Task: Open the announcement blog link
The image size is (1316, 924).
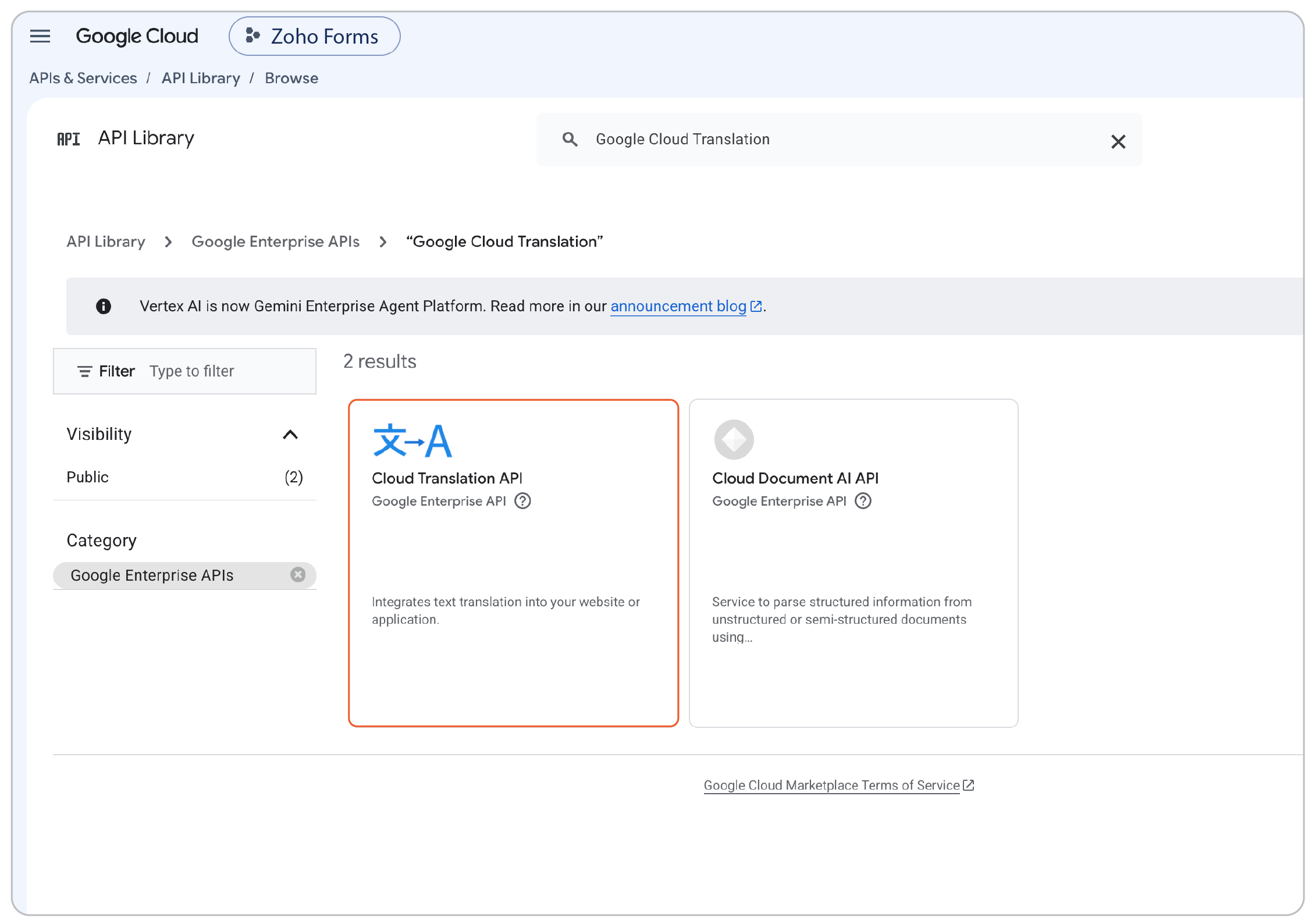Action: tap(678, 306)
